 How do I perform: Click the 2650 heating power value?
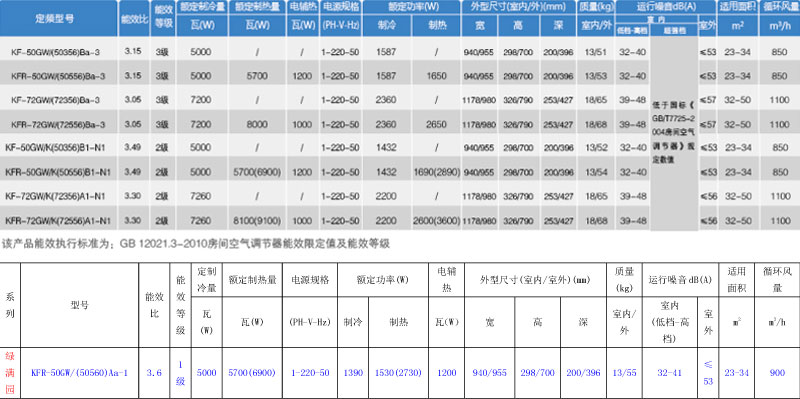(436, 124)
